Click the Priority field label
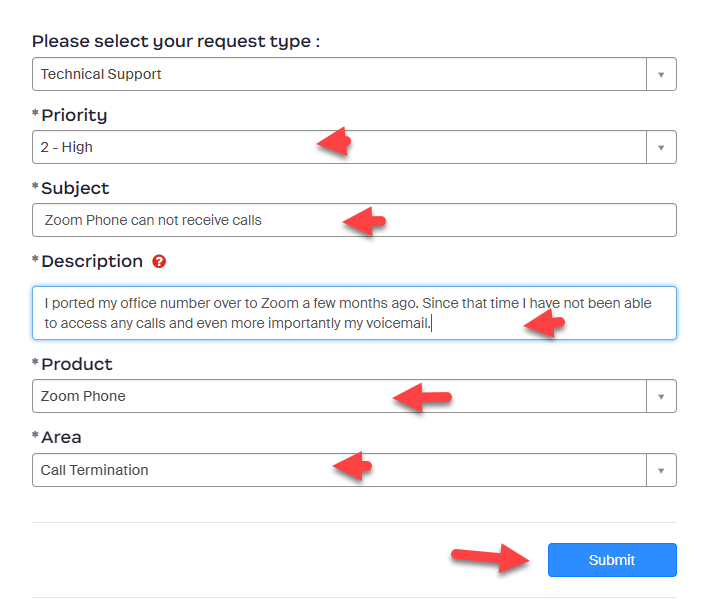The width and height of the screenshot is (702, 609). [74, 115]
